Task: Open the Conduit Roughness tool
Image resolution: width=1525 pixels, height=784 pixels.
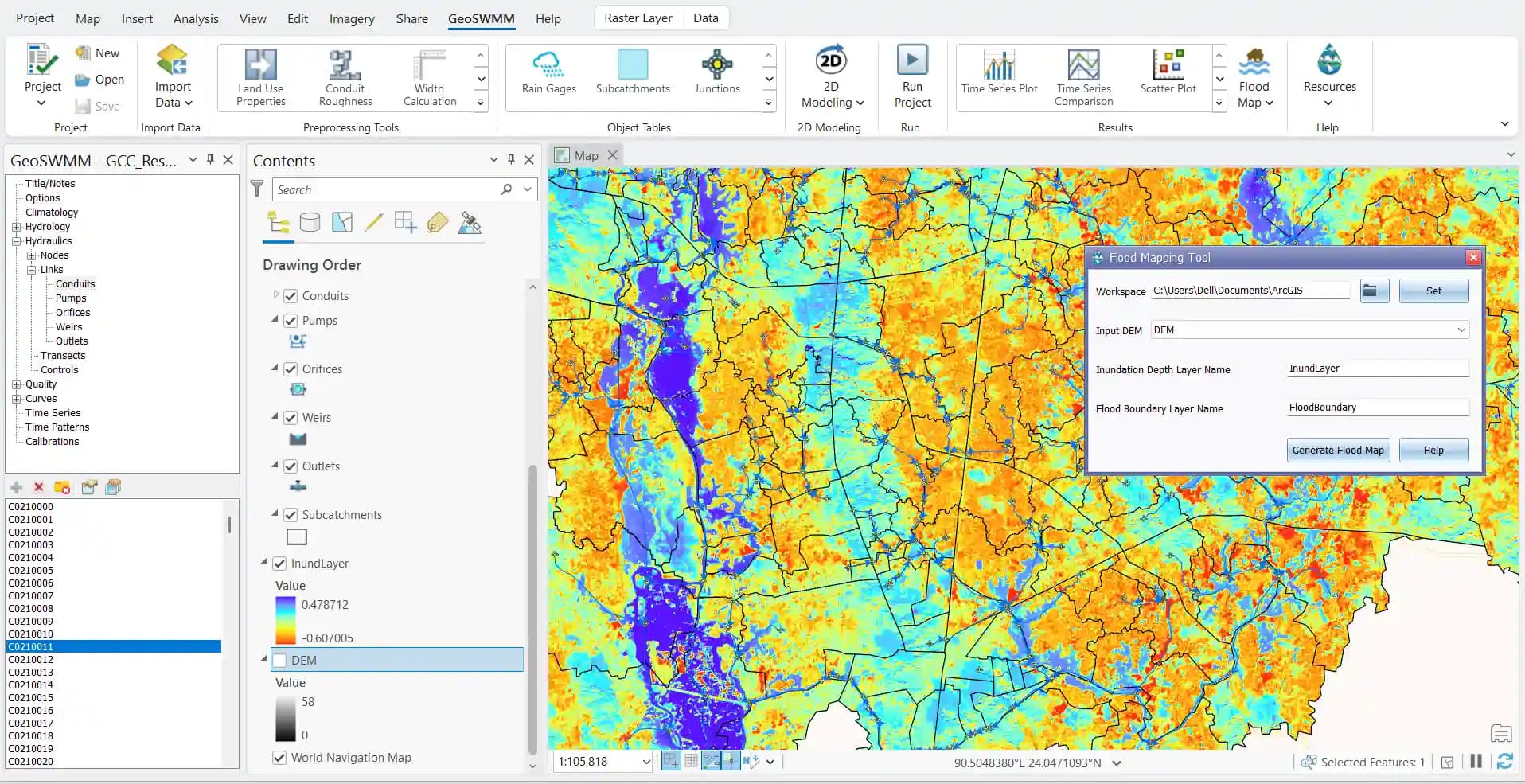Action: pos(345,77)
